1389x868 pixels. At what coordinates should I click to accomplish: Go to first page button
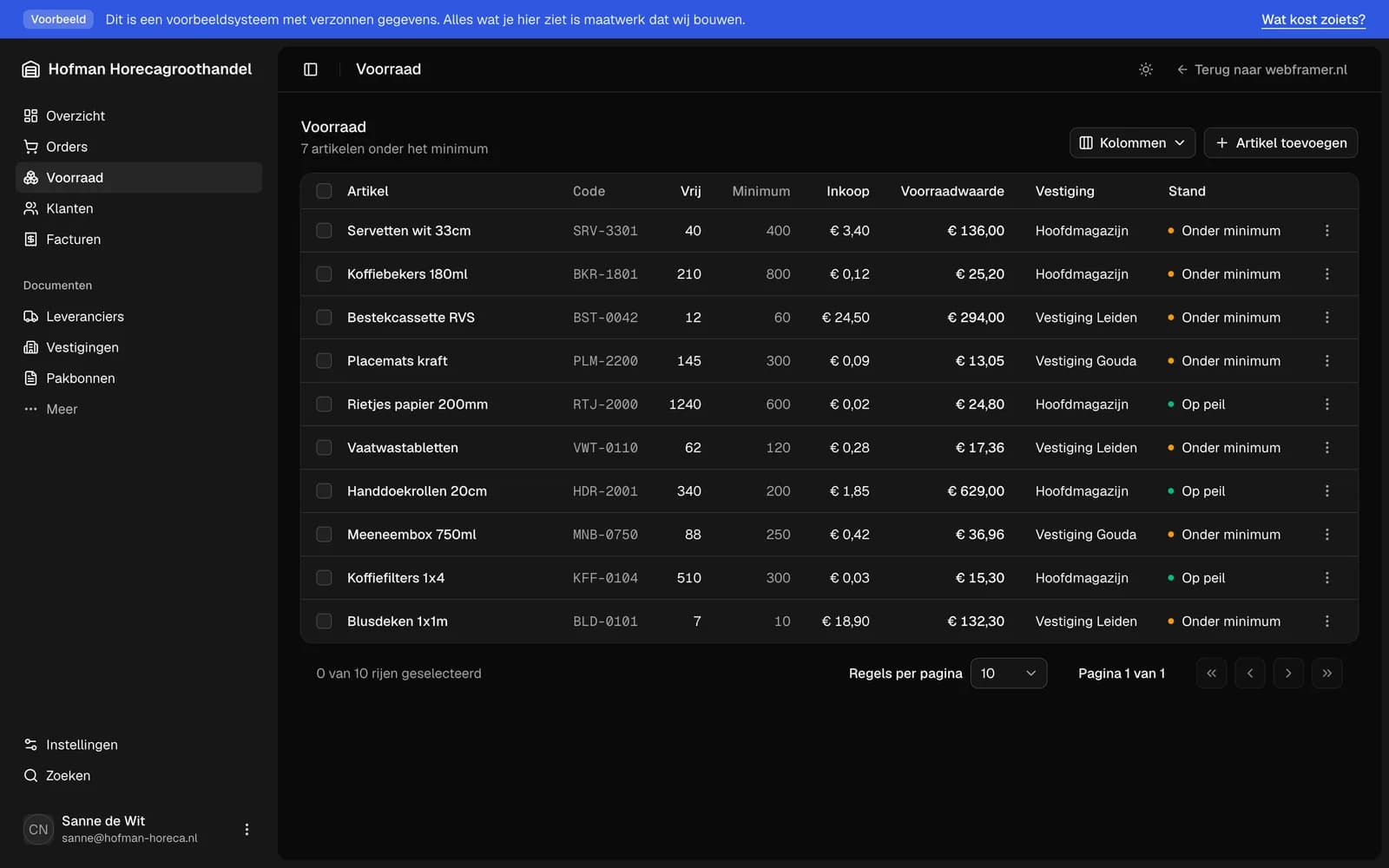coord(1211,674)
